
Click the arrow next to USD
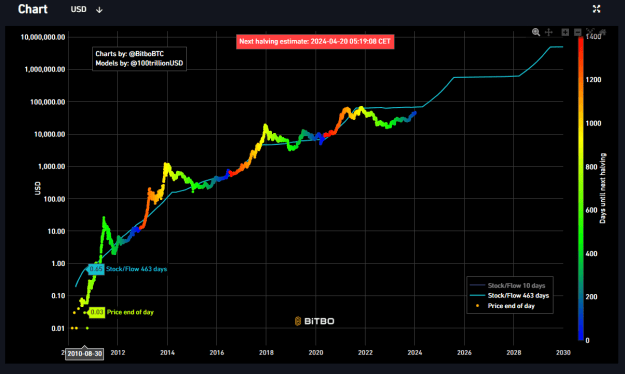point(99,10)
